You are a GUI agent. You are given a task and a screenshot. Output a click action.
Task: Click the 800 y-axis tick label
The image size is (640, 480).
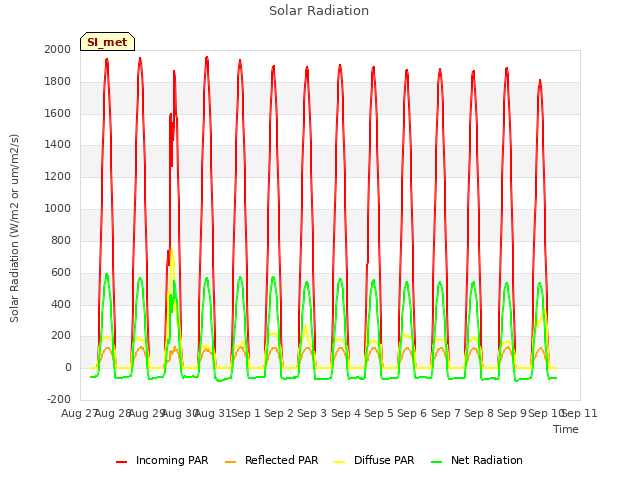tap(61, 240)
